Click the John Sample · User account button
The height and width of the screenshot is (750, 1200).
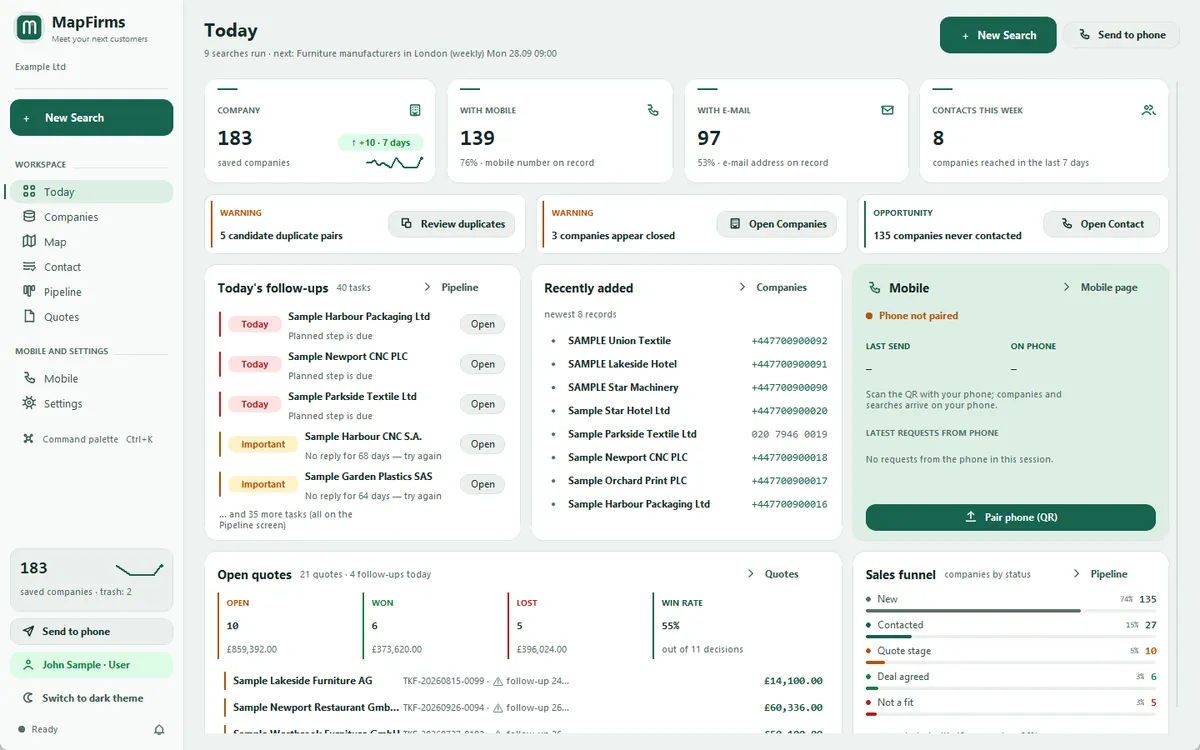point(92,665)
